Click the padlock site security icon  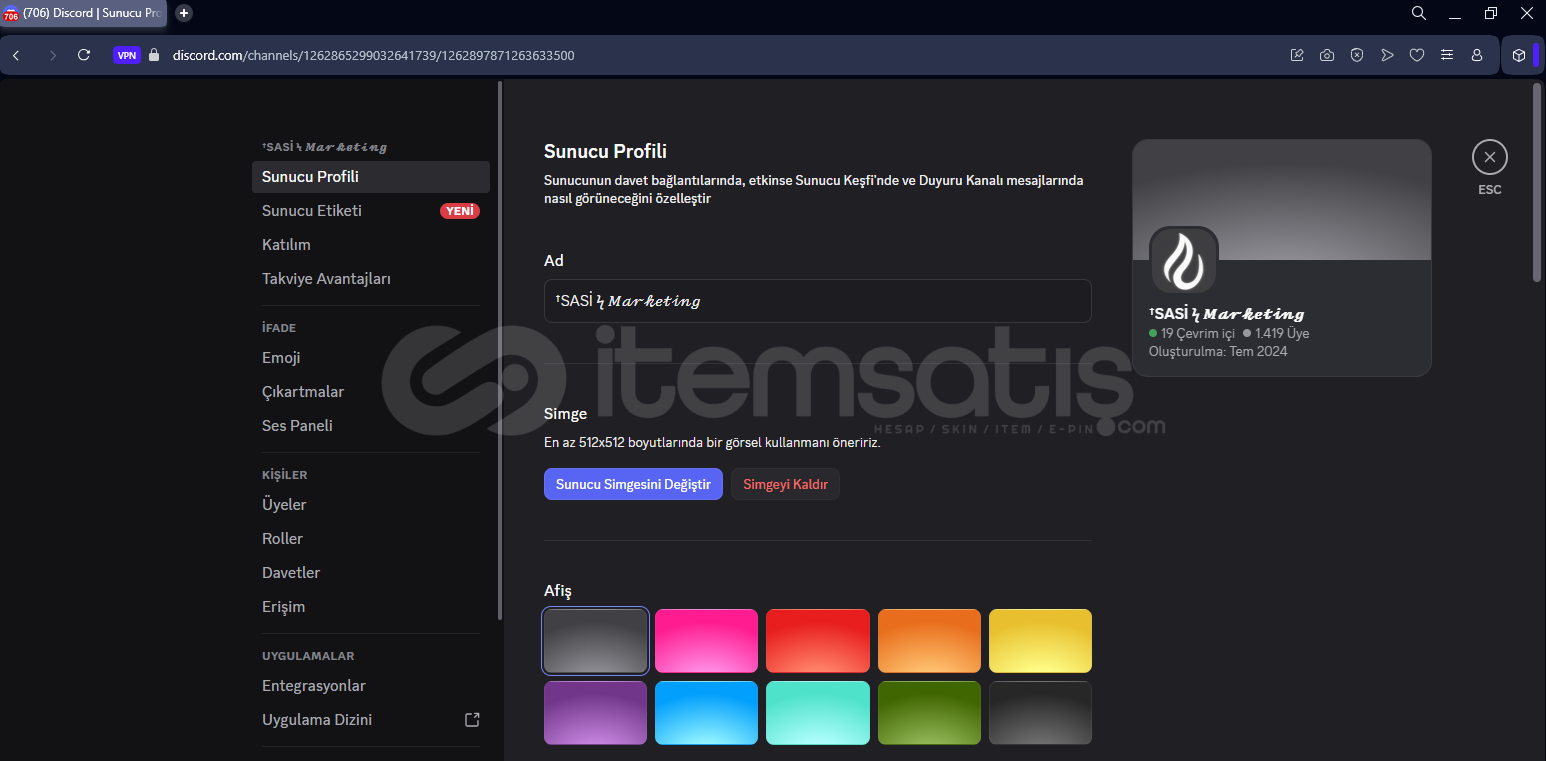154,55
